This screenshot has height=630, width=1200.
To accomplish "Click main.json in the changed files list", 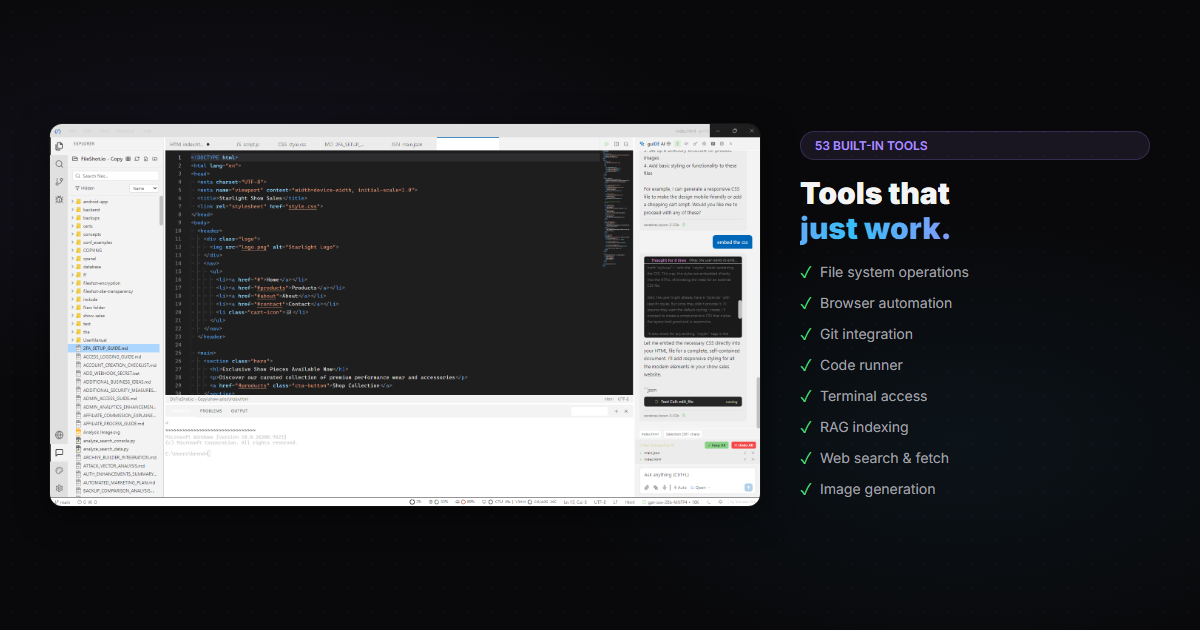I will point(650,453).
